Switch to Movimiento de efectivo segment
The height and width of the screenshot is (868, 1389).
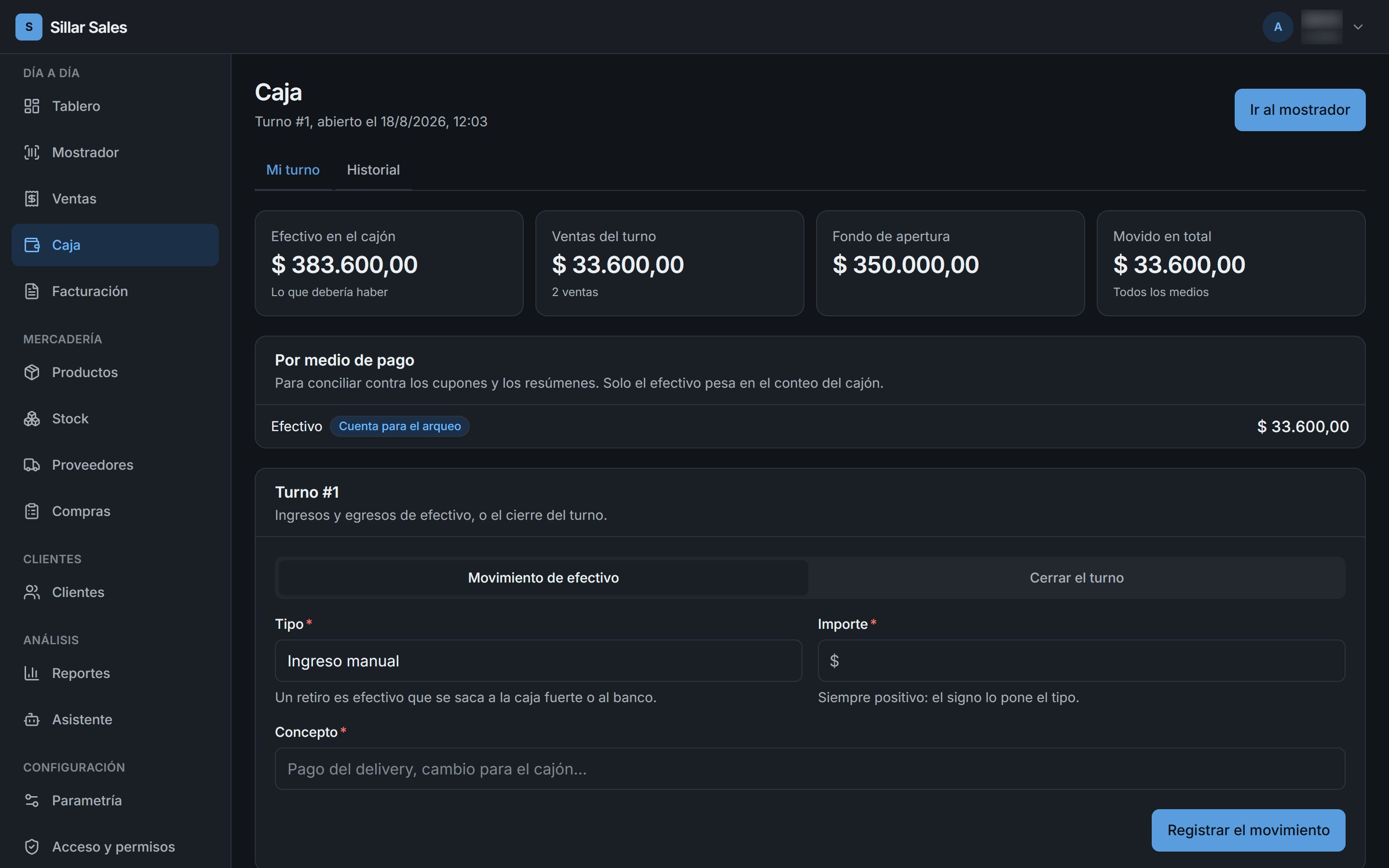543,578
